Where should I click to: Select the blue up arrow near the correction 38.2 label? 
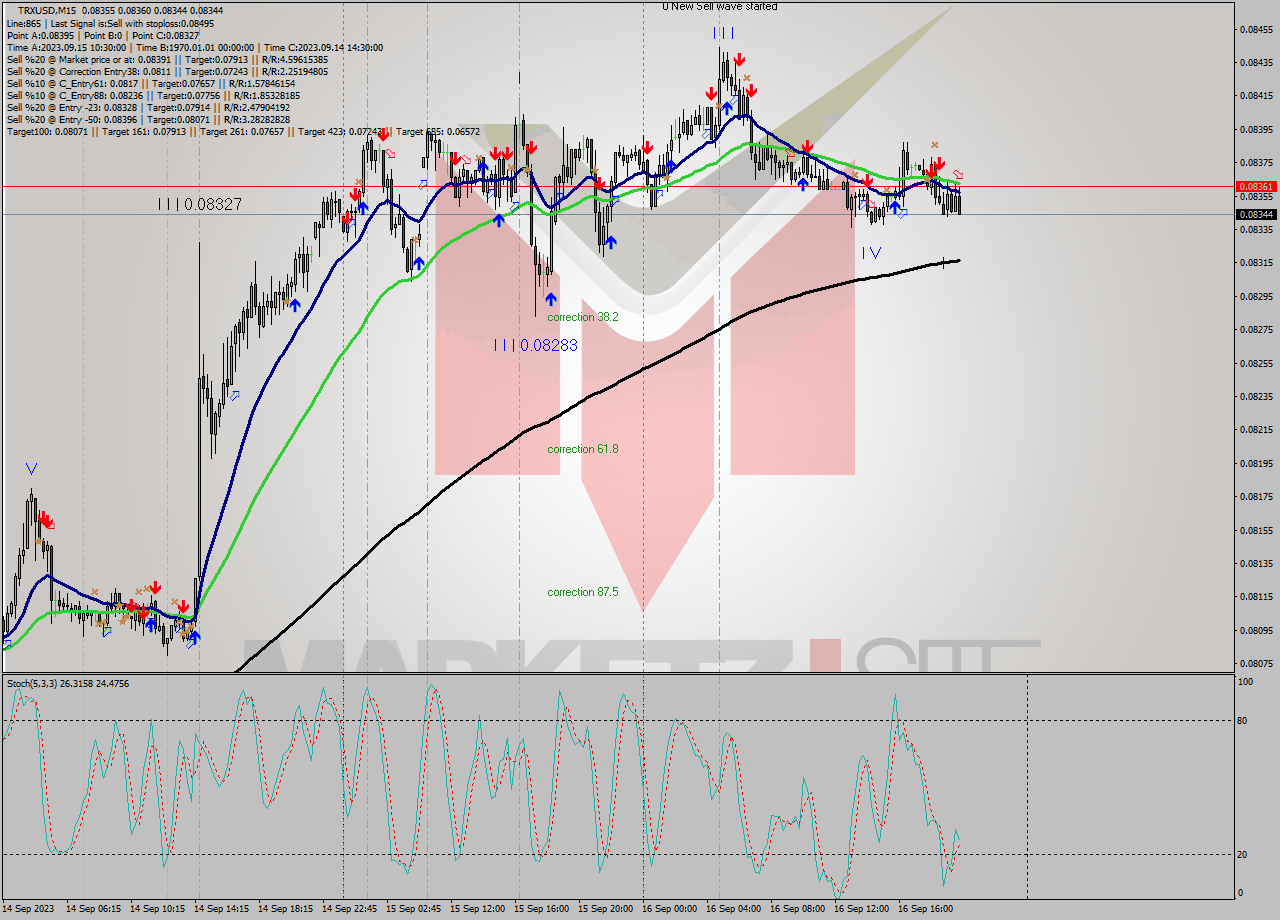[551, 297]
